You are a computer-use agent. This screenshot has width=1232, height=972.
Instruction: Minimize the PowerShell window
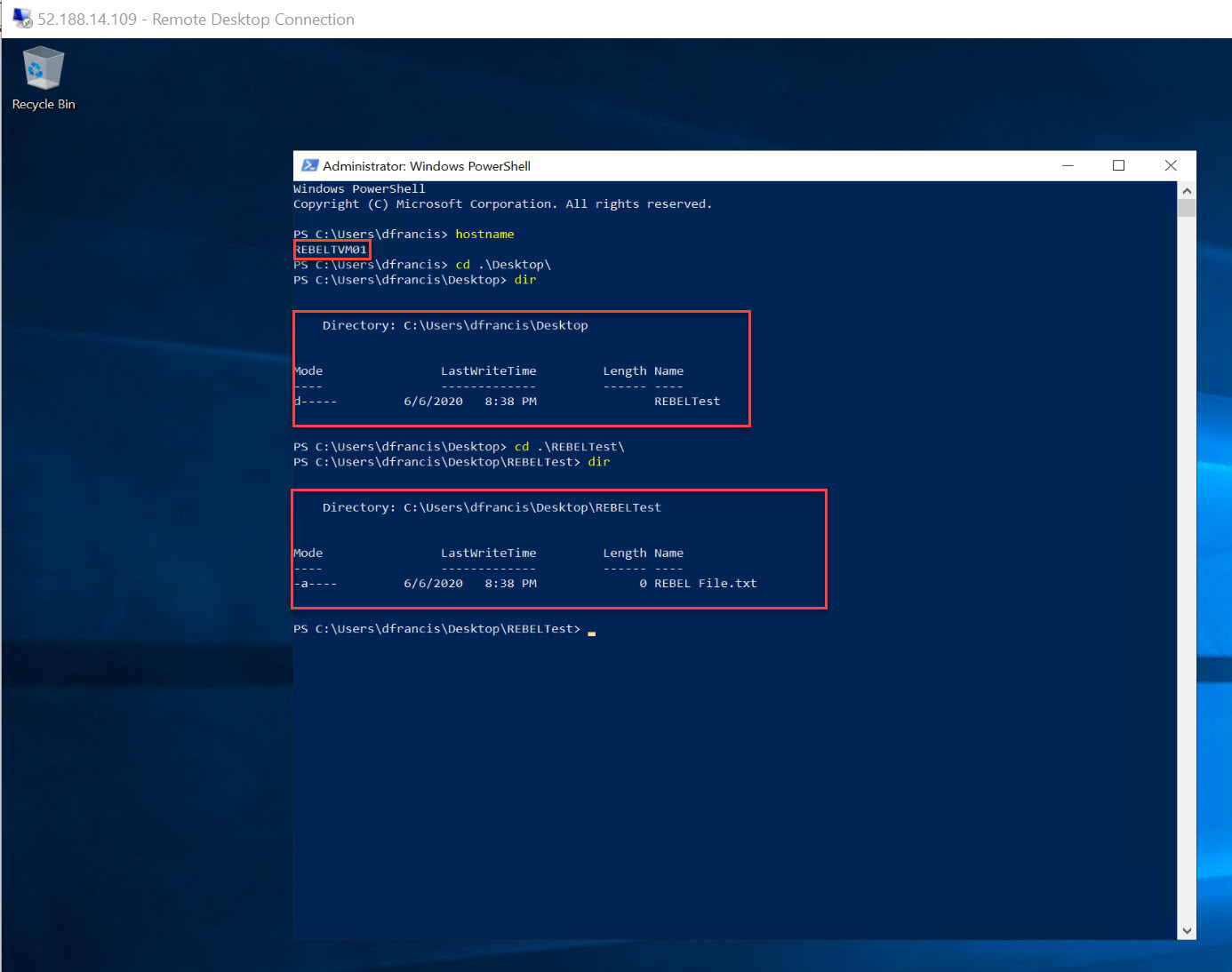point(1068,165)
